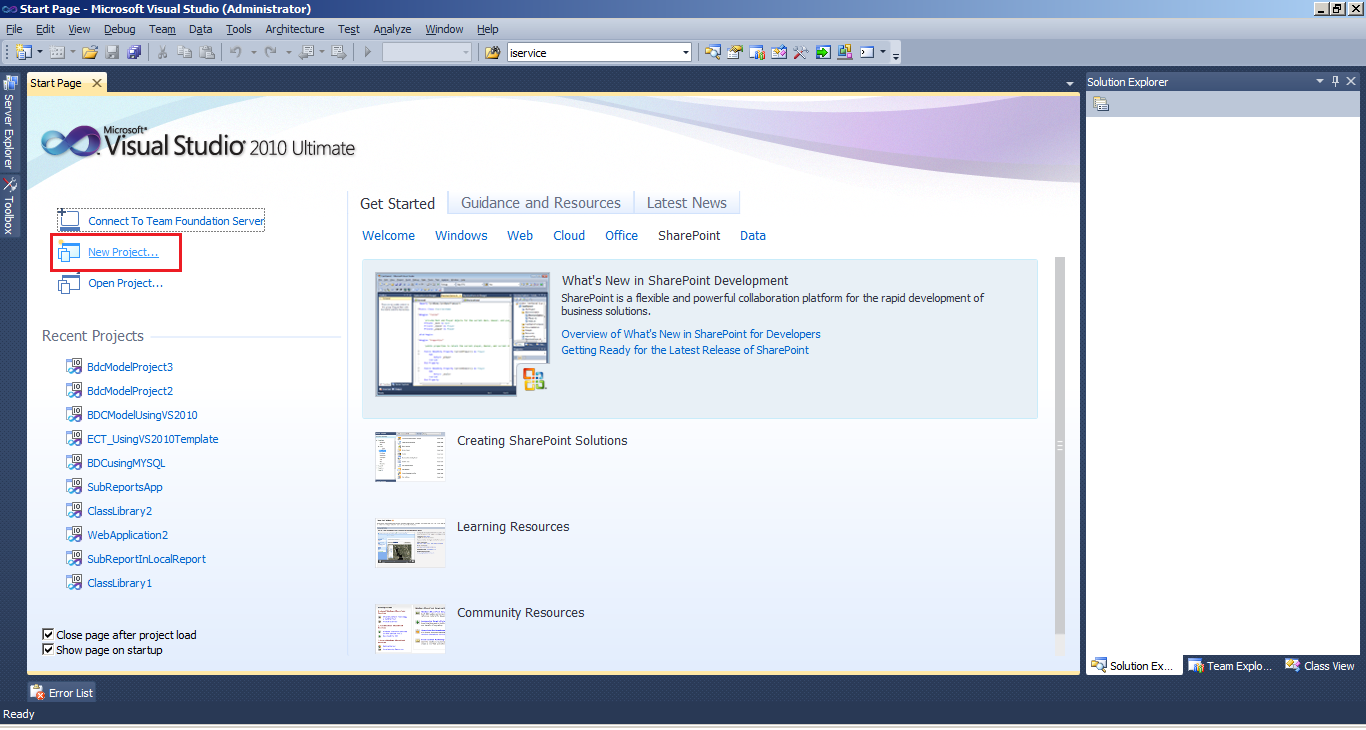The width and height of the screenshot is (1366, 730).
Task: Open the Toolbox tab on the left sidebar
Action: [x=9, y=206]
